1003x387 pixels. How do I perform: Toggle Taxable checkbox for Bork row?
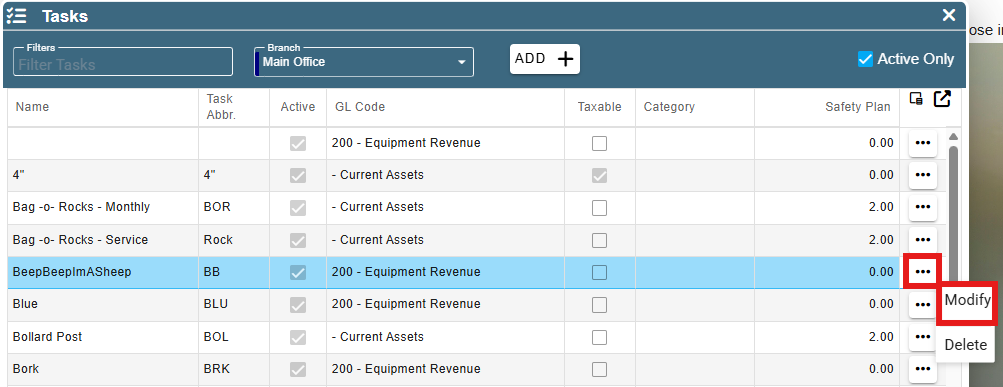pyautogui.click(x=599, y=369)
